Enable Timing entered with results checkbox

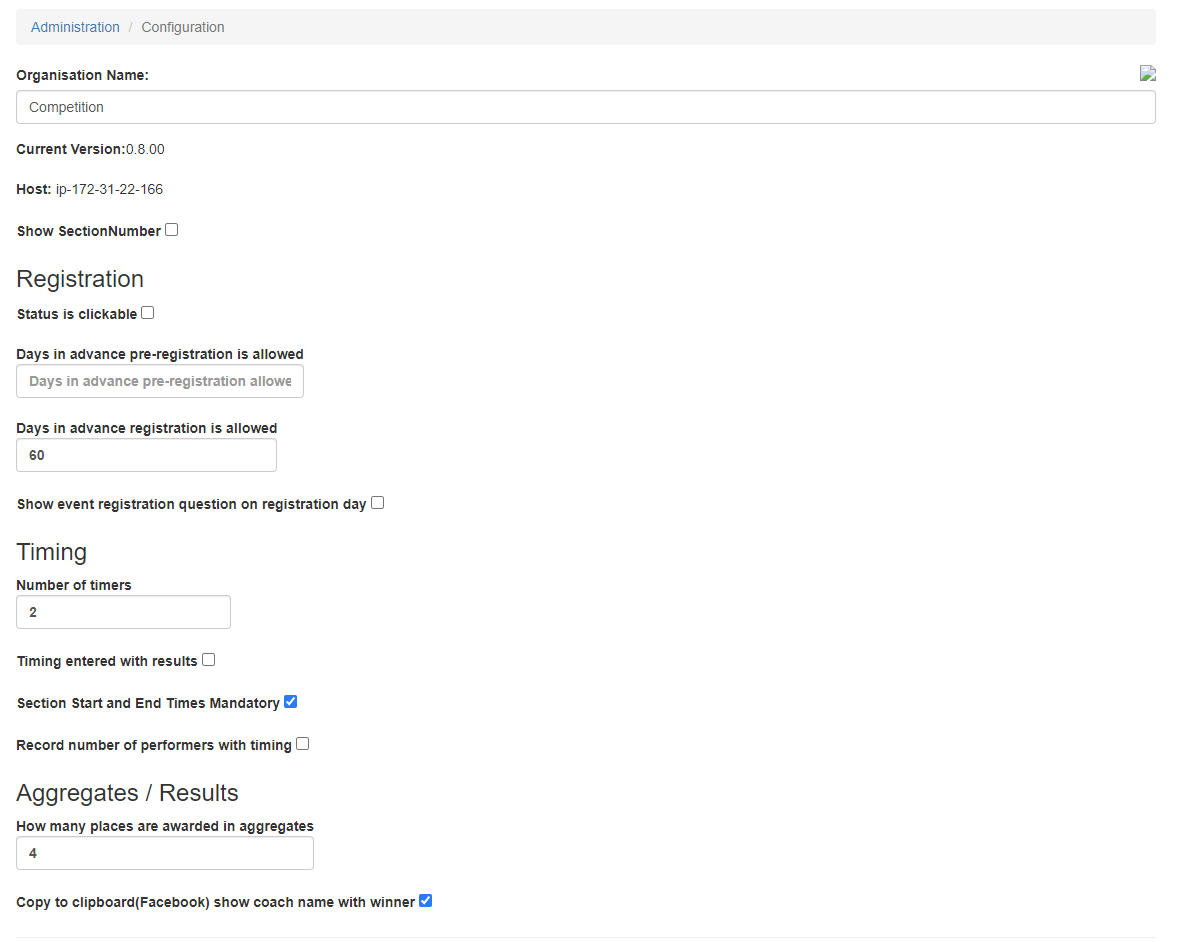209,660
